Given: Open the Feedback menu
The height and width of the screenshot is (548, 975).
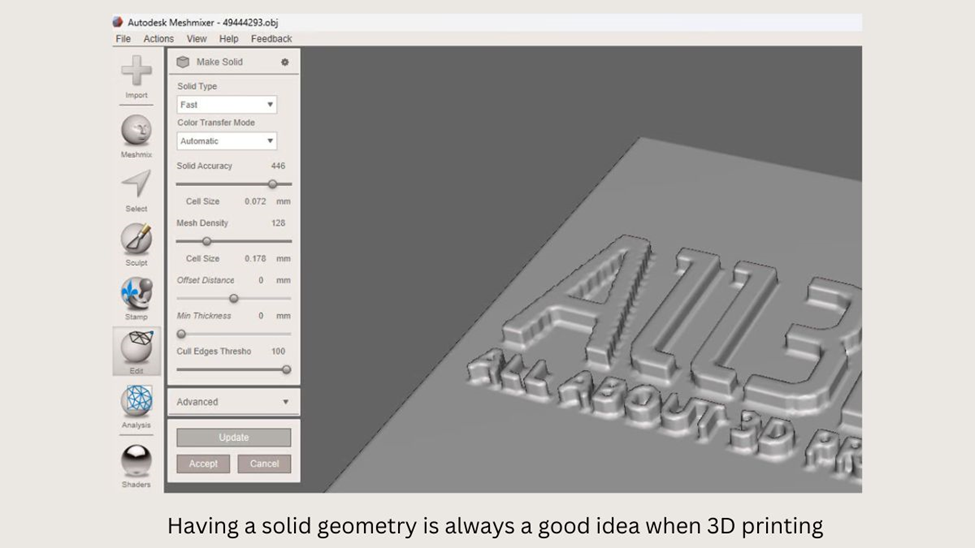Looking at the screenshot, I should pos(271,39).
